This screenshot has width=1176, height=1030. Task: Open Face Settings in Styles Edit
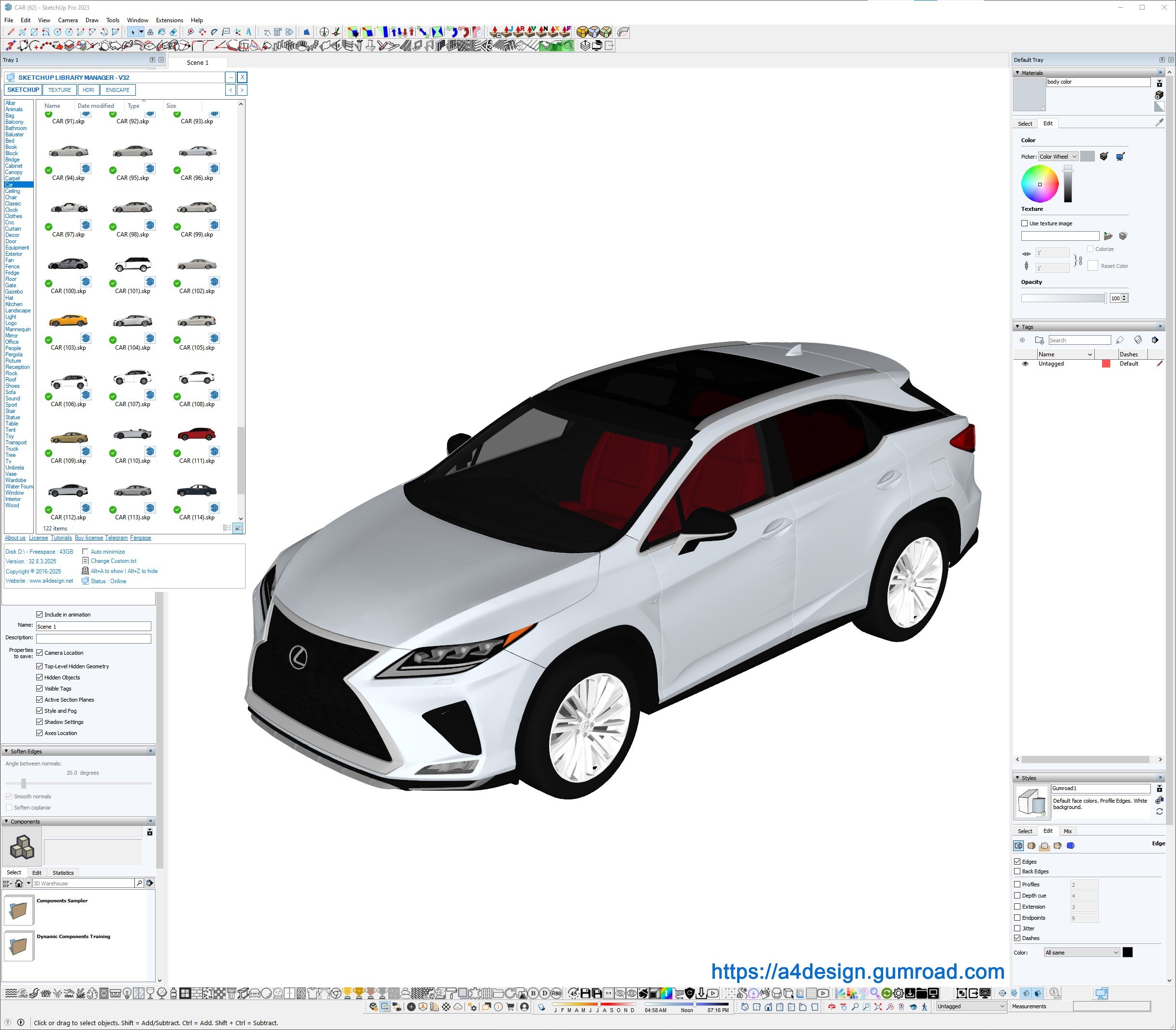[1031, 846]
